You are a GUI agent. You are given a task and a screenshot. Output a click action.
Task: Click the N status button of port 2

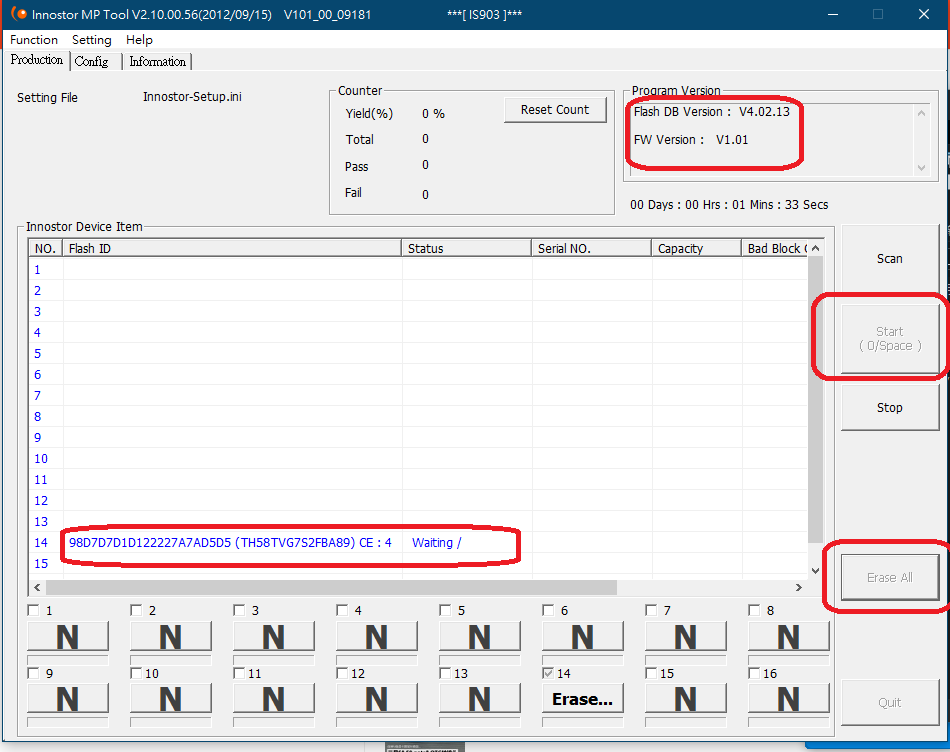171,636
